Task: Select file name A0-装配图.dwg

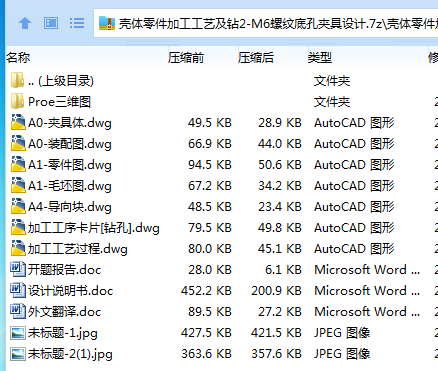Action: pyautogui.click(x=70, y=144)
